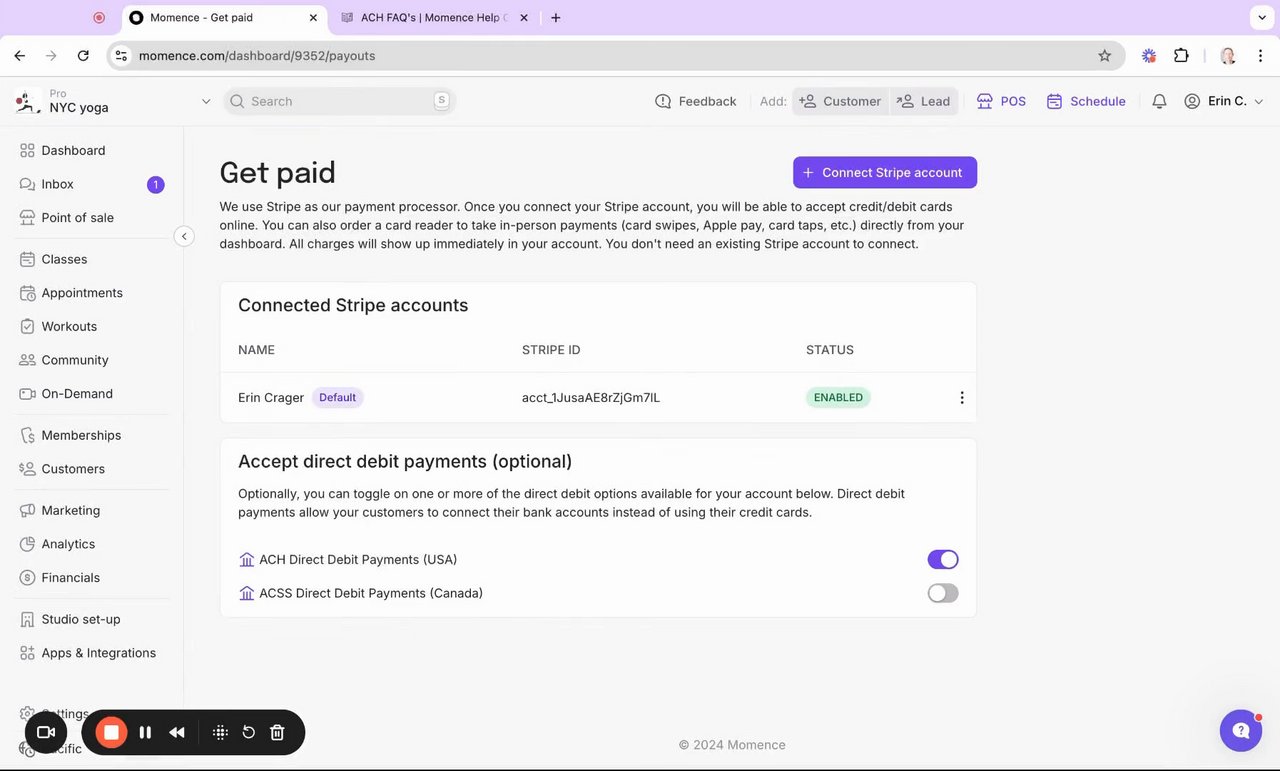Open the POS link

(1001, 101)
